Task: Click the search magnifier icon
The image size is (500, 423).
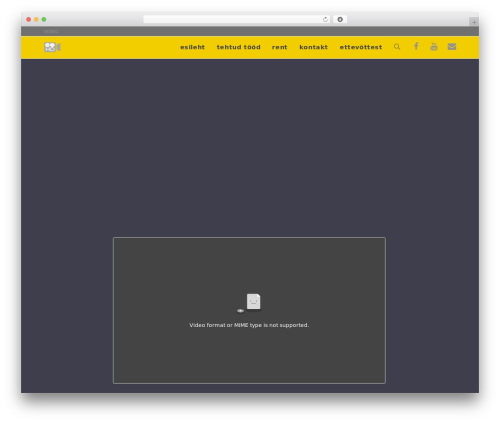Action: pyautogui.click(x=397, y=47)
